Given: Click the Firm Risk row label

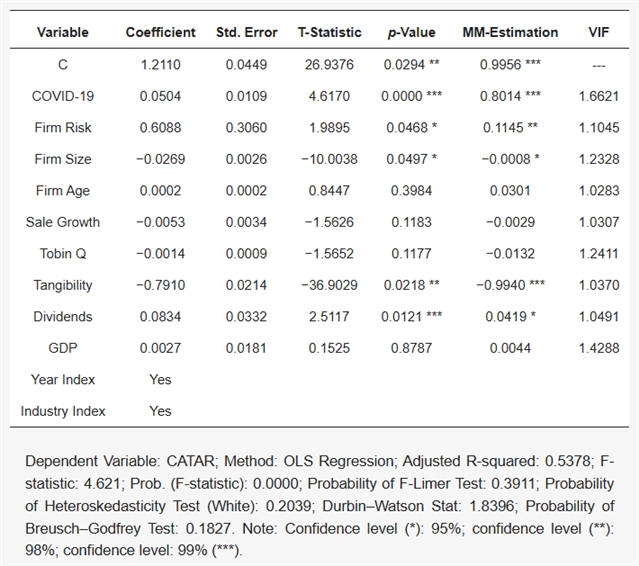Looking at the screenshot, I should click(x=62, y=128).
